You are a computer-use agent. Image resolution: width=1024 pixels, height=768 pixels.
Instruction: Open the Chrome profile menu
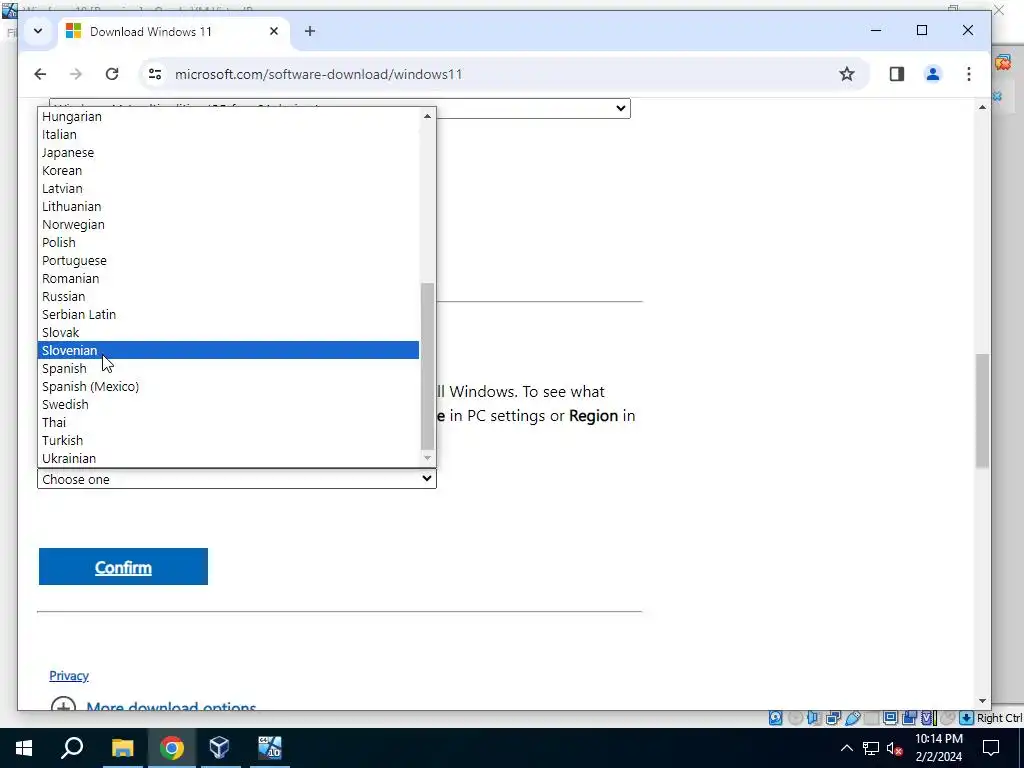[x=933, y=74]
